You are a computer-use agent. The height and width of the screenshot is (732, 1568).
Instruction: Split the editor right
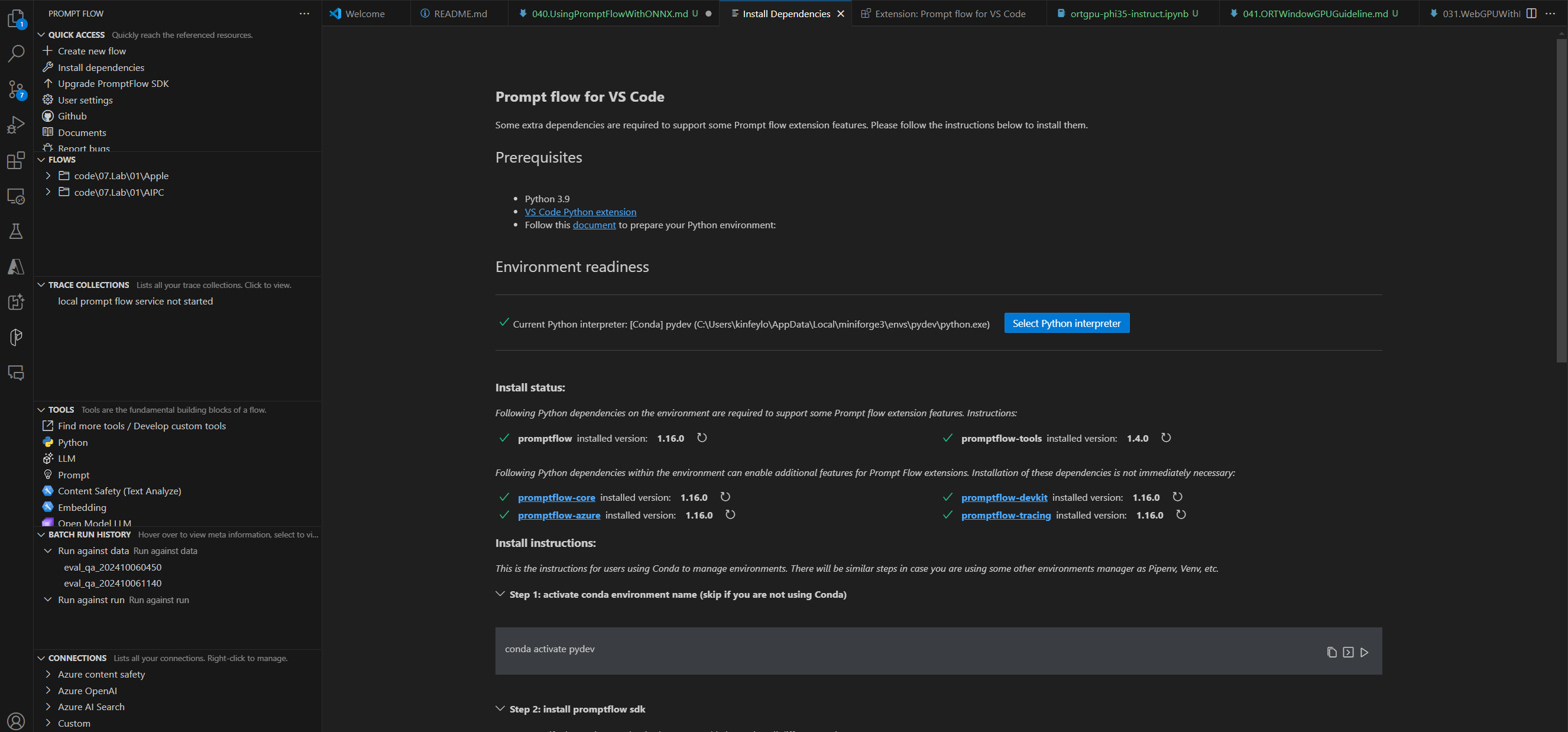pos(1531,14)
